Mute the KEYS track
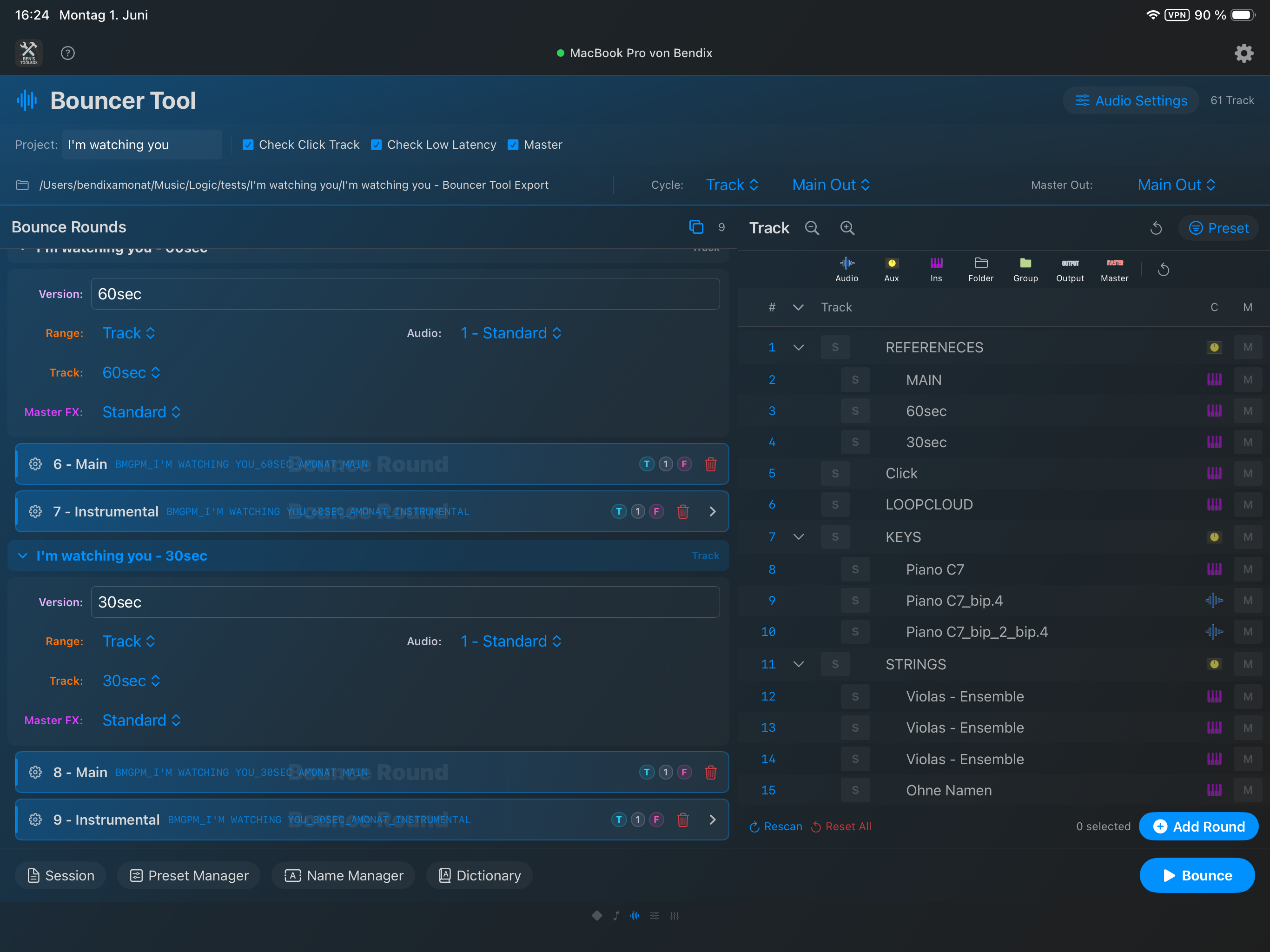This screenshot has height=952, width=1270. tap(1248, 537)
